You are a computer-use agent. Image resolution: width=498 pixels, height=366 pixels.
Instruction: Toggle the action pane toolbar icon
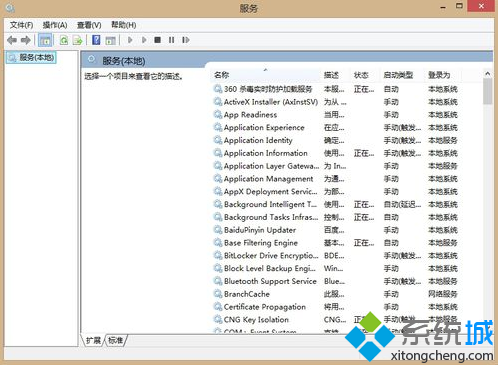110,40
